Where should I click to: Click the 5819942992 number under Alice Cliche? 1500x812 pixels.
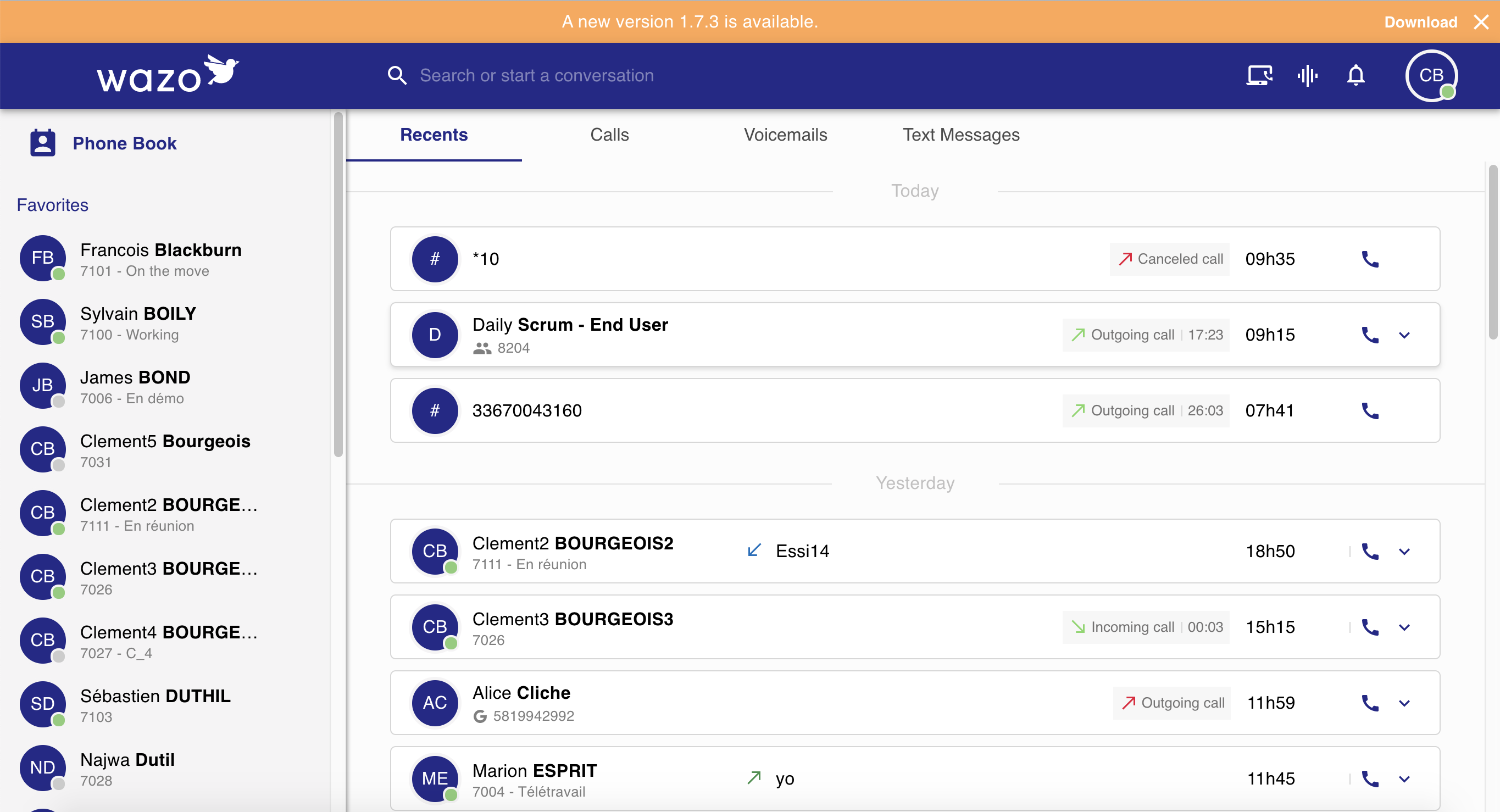click(x=534, y=716)
